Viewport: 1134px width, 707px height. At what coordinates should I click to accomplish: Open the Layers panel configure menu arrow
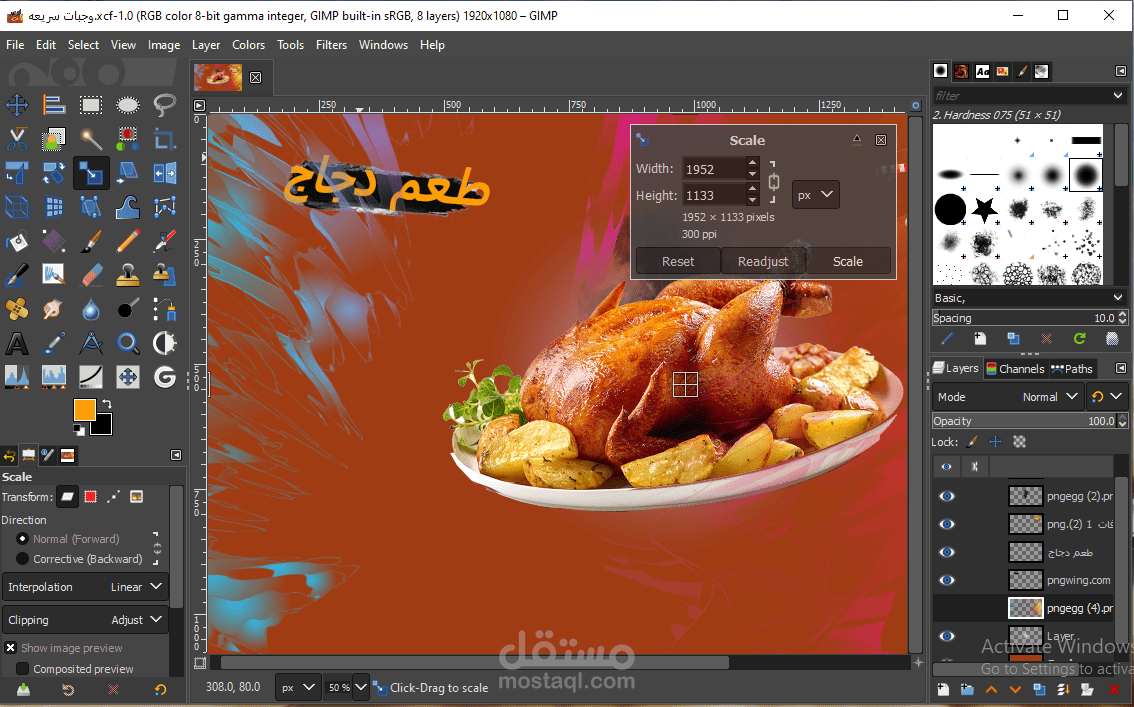(1120, 368)
